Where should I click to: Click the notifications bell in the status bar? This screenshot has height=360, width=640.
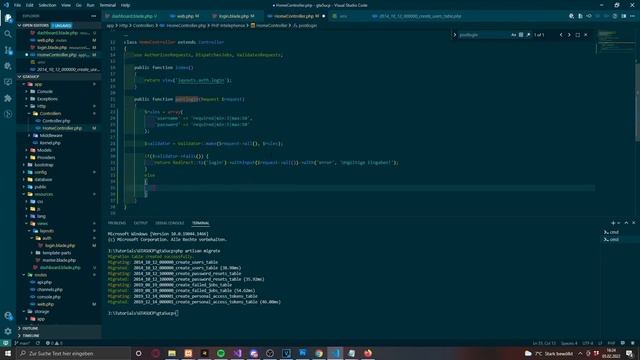coord(633,343)
